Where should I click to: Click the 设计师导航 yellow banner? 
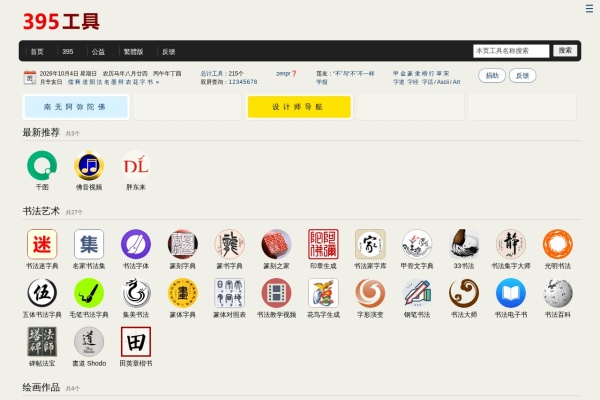pyautogui.click(x=299, y=107)
